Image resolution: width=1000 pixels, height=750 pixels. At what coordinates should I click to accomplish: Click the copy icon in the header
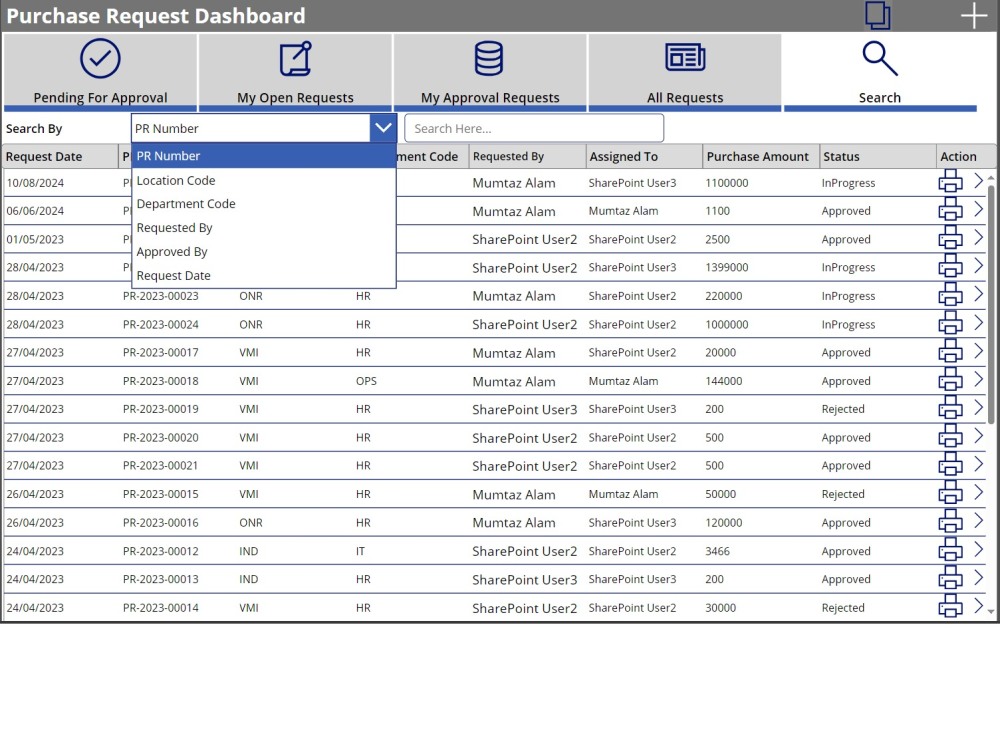coord(878,15)
